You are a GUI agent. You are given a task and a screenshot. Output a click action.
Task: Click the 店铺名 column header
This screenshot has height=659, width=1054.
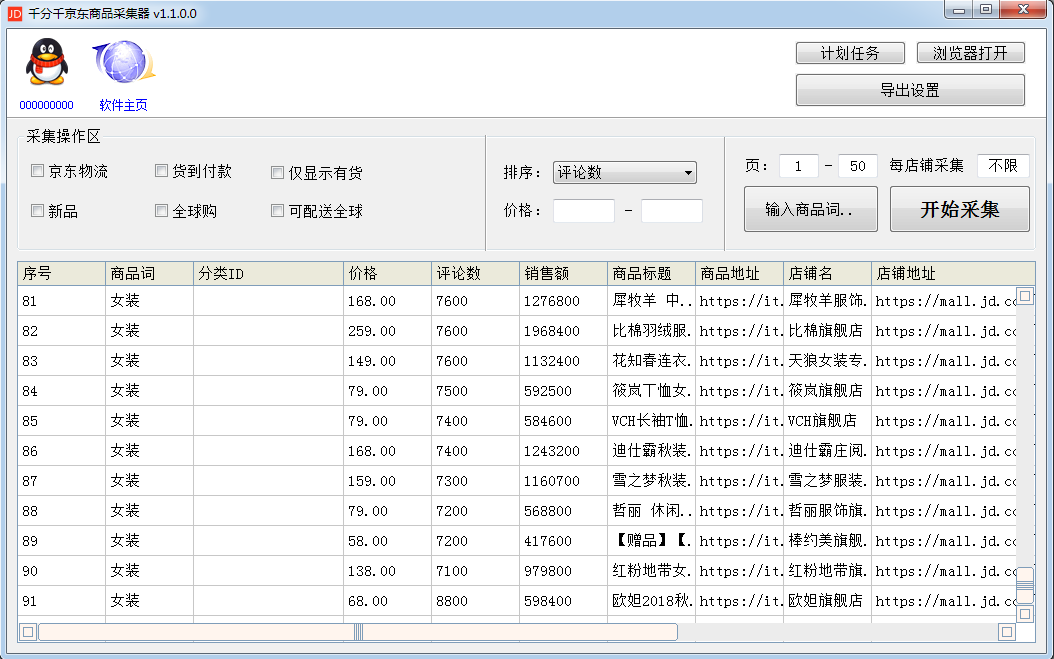click(x=828, y=274)
